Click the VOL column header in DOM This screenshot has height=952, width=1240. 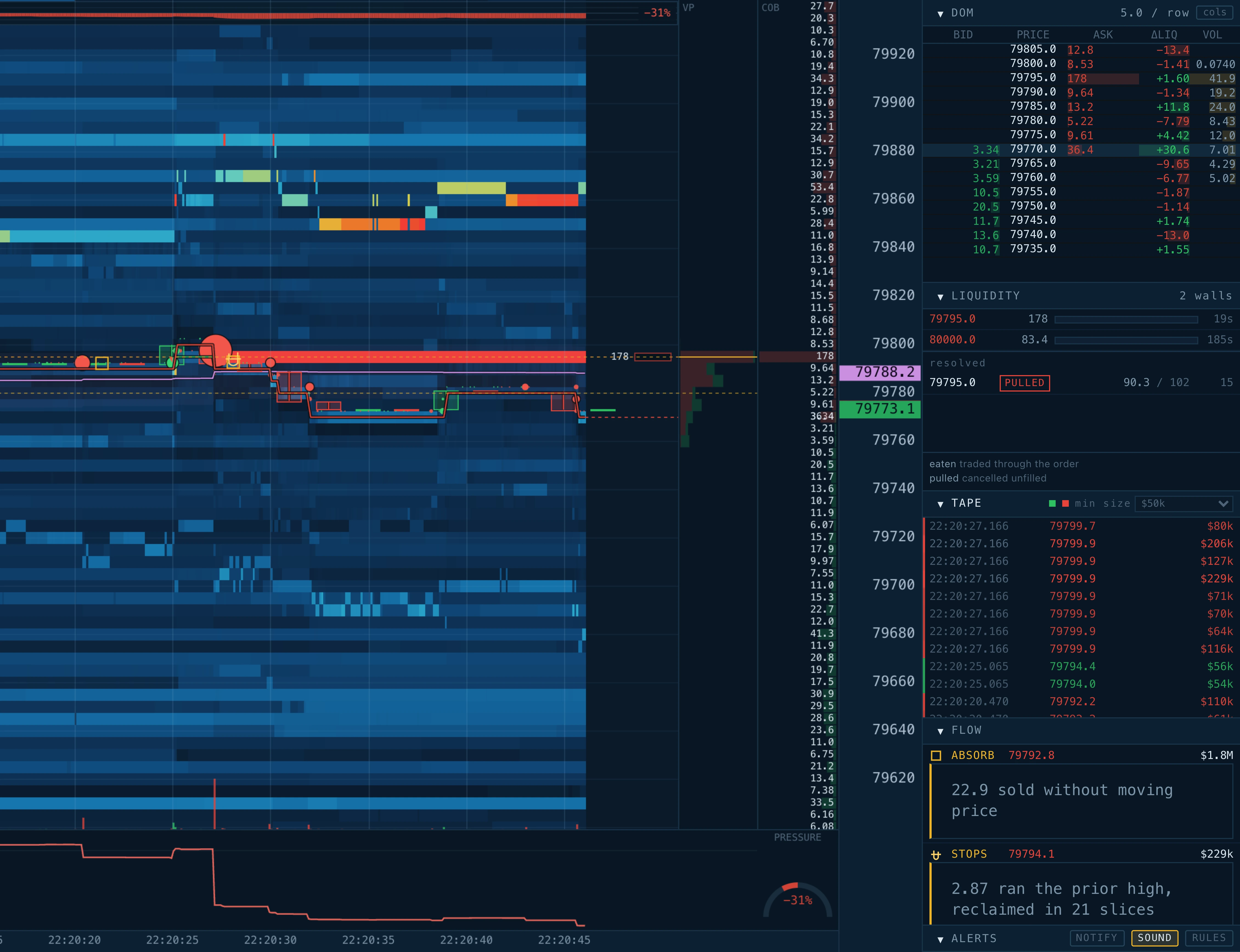pyautogui.click(x=1212, y=35)
